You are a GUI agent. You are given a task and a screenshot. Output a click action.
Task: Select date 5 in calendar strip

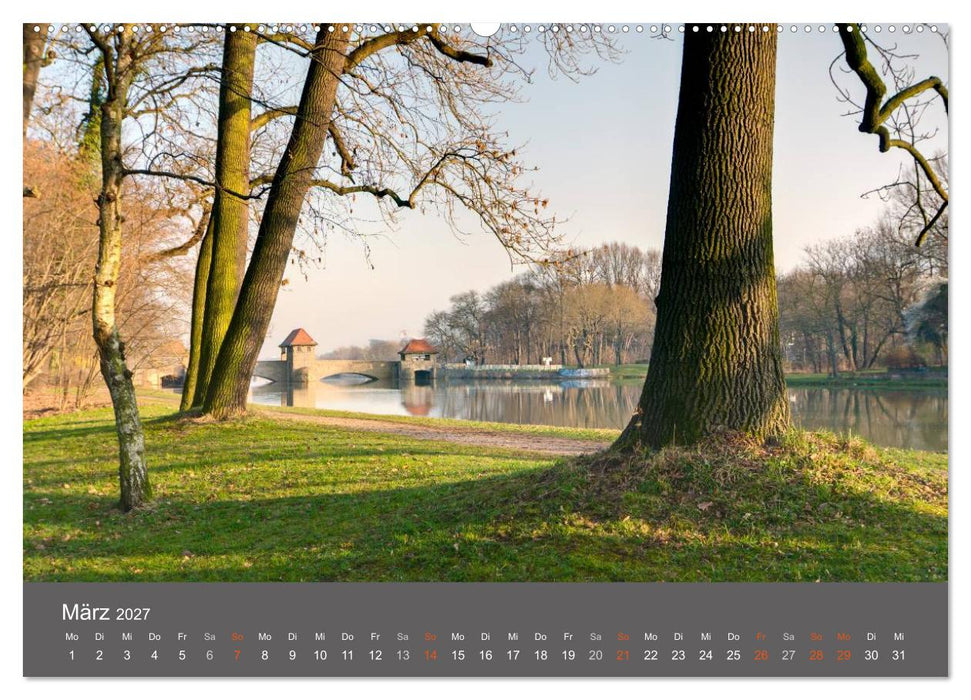(x=182, y=655)
